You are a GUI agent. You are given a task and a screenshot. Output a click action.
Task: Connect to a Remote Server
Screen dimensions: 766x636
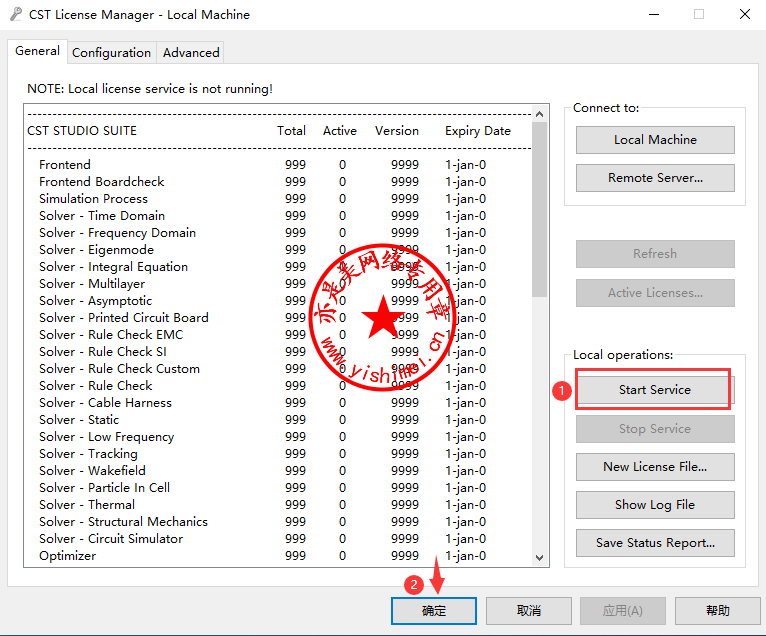point(655,178)
